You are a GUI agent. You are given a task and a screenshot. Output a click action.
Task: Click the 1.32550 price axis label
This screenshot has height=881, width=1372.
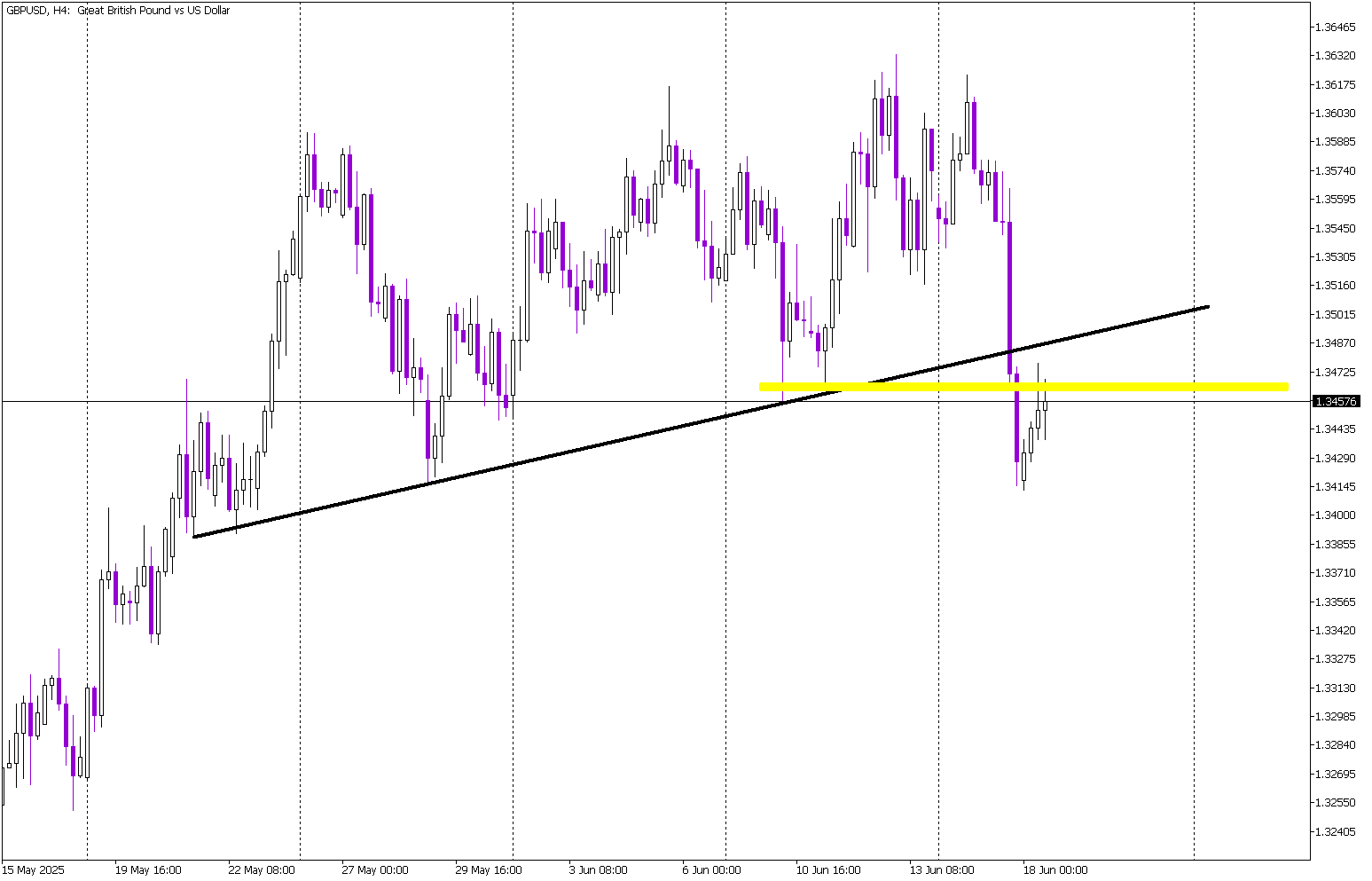[x=1337, y=802]
